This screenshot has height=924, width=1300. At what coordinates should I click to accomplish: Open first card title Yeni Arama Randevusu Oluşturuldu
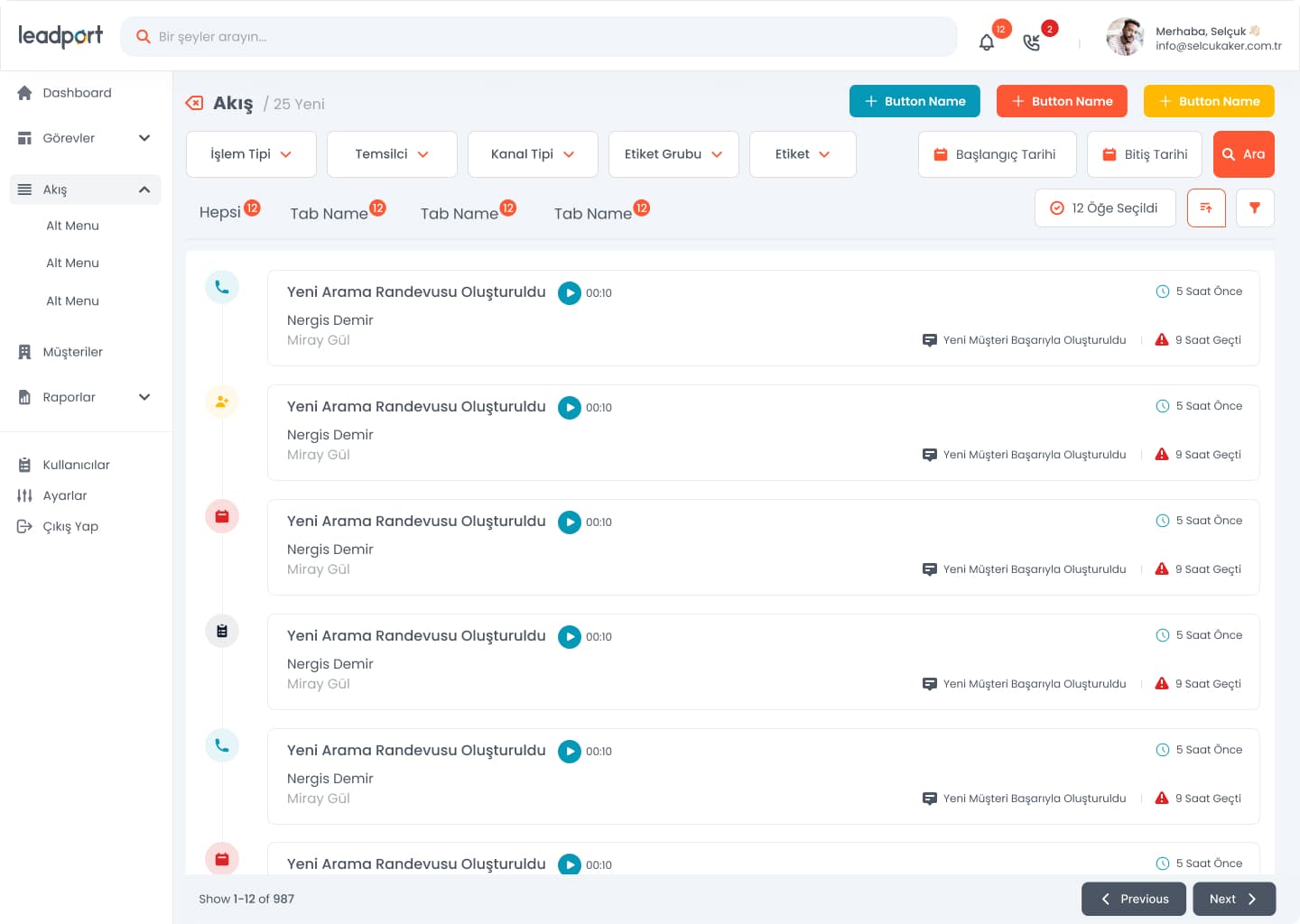tap(416, 292)
